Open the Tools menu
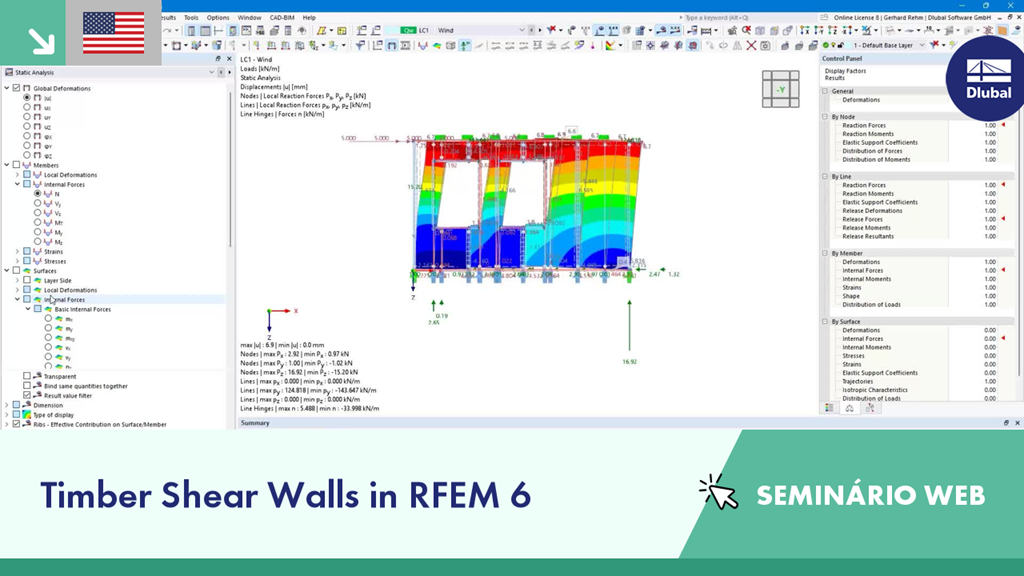Image resolution: width=1024 pixels, height=576 pixels. pyautogui.click(x=191, y=18)
